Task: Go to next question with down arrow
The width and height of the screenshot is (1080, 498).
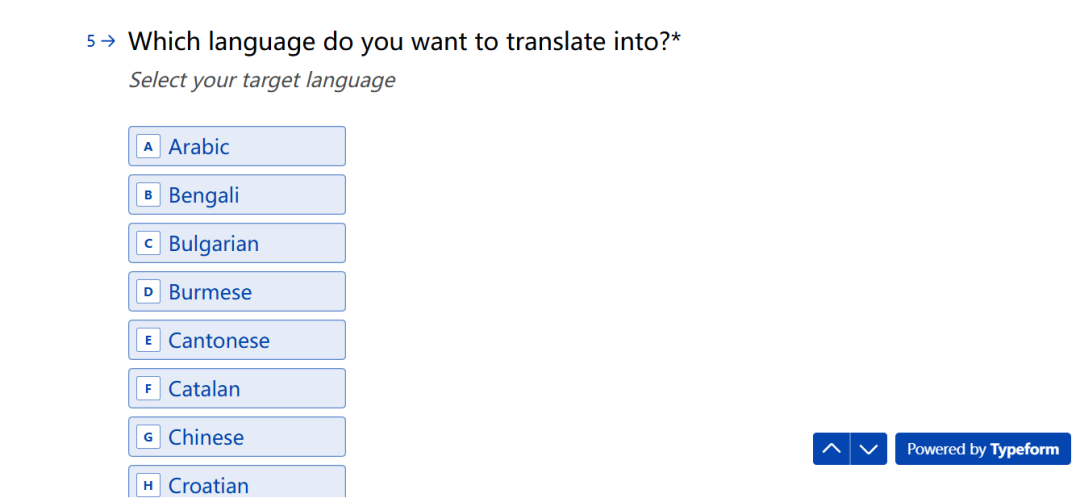Action: tap(869, 449)
